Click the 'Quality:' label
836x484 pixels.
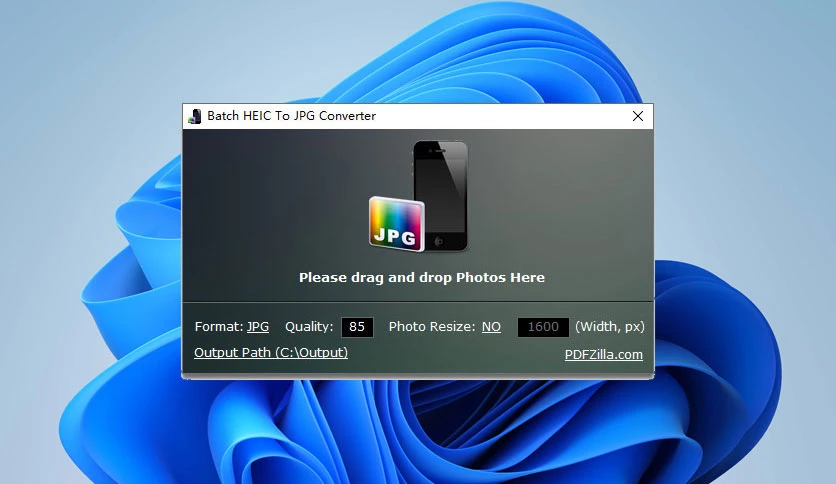pyautogui.click(x=309, y=327)
